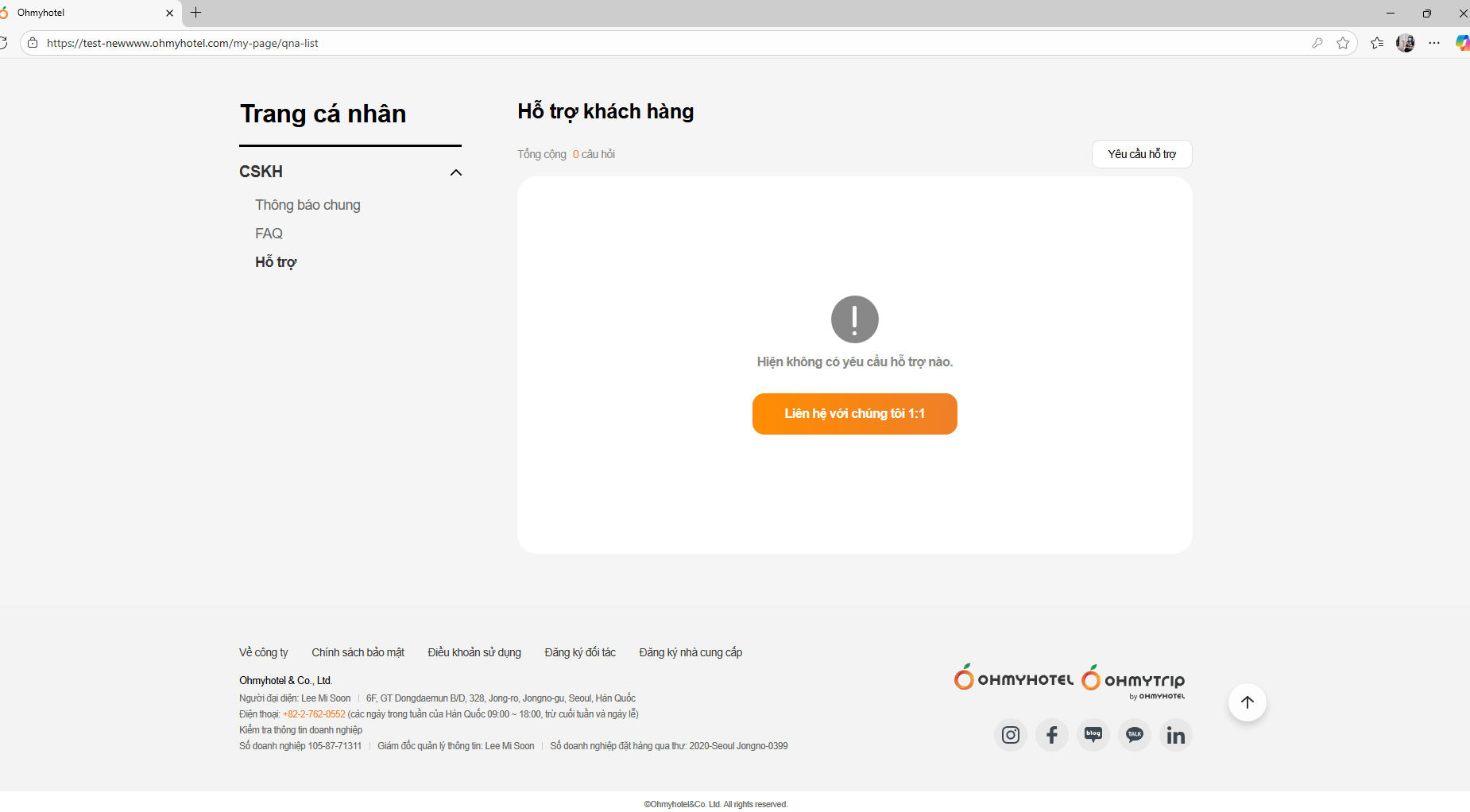Collapse the CSKH section chevron
Image resolution: width=1470 pixels, height=812 pixels.
click(456, 172)
